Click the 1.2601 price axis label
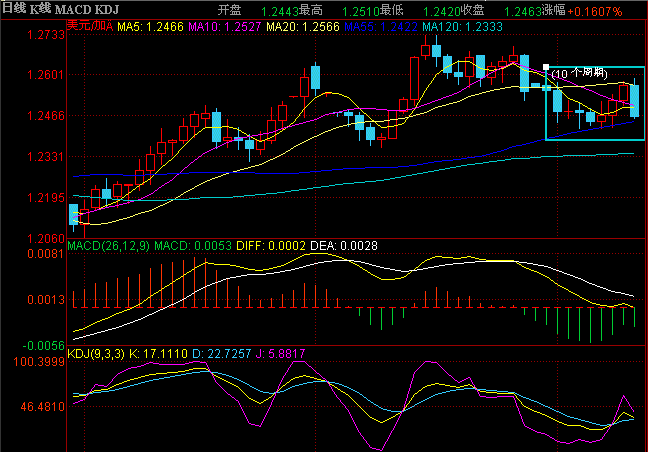 (x=46, y=75)
